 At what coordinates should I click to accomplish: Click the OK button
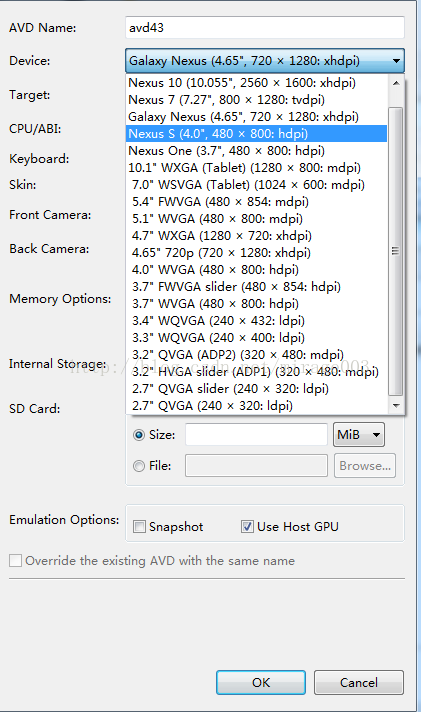click(261, 682)
